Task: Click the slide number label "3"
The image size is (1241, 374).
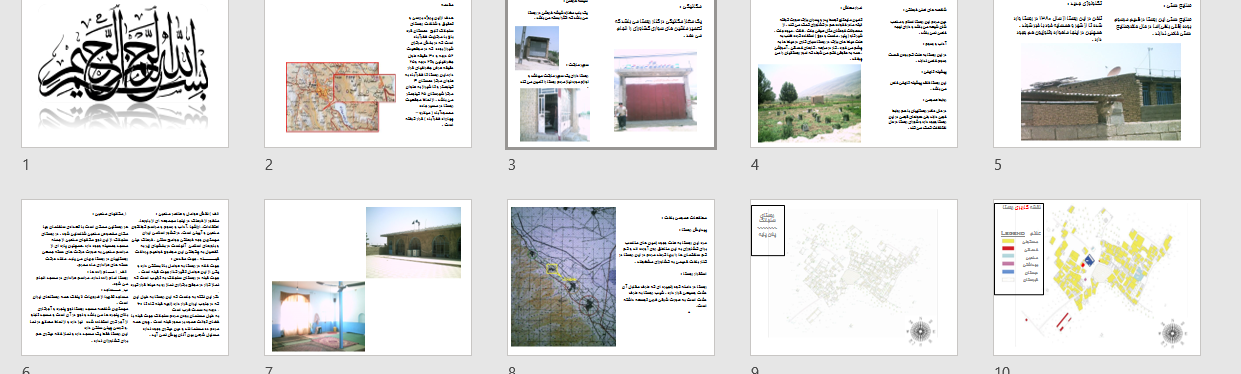Action: point(512,164)
